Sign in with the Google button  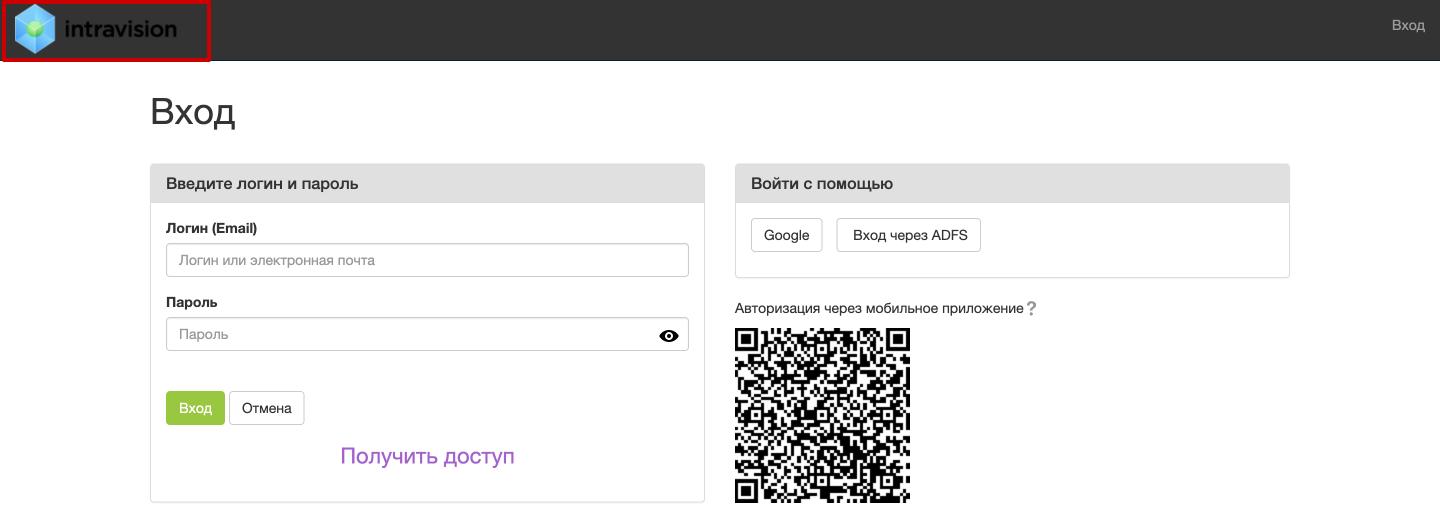click(x=786, y=235)
